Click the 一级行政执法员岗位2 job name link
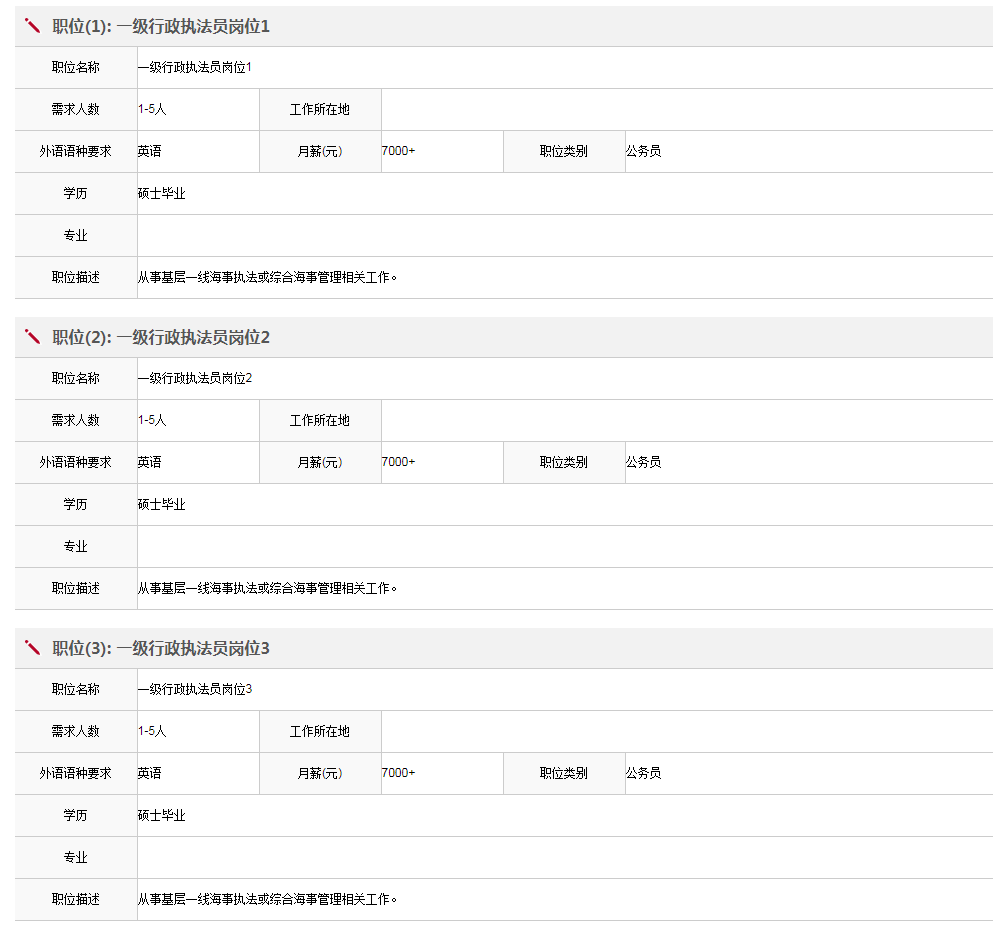997x925 pixels. point(192,378)
